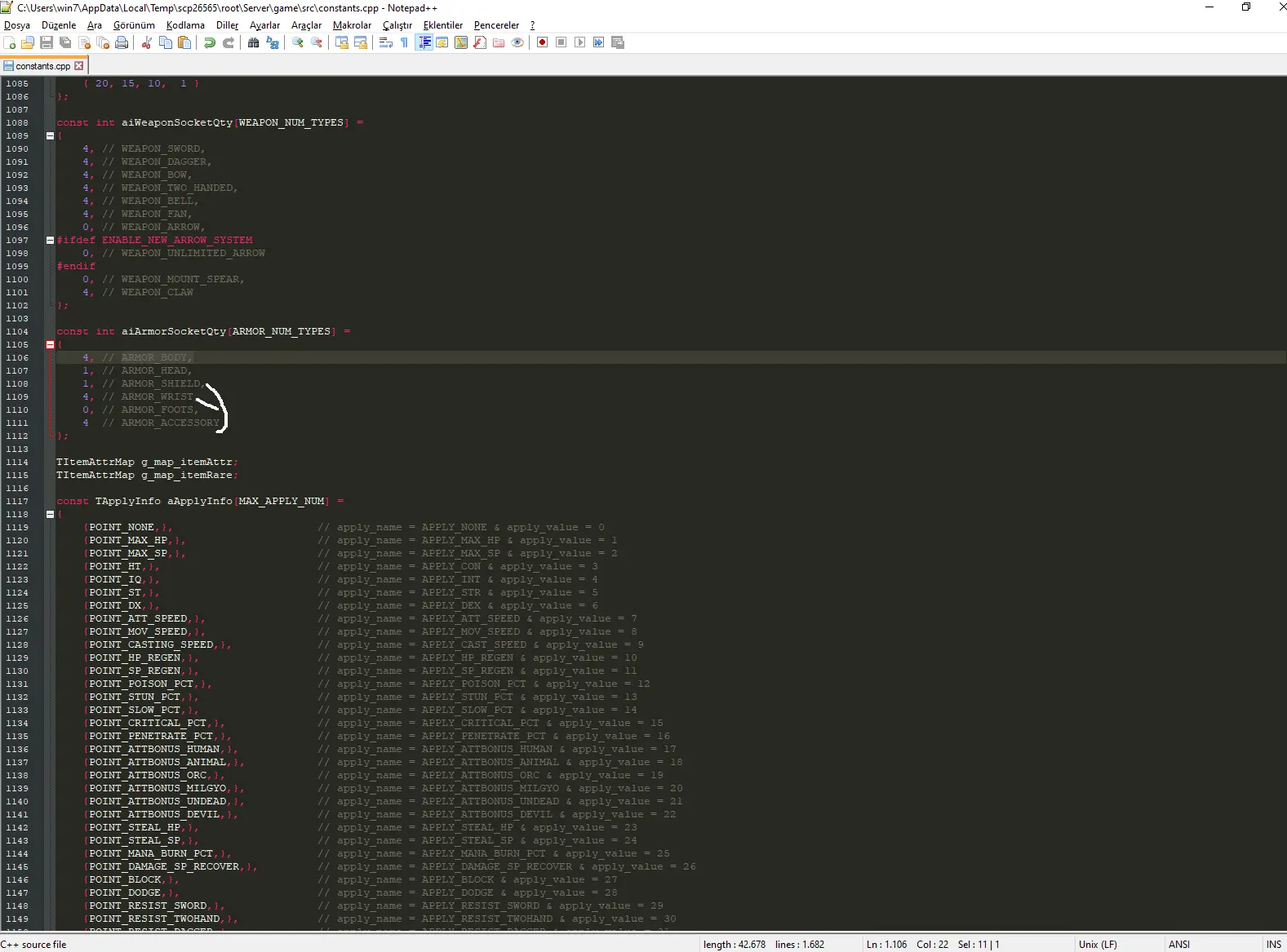
Task: Close the constants.cpp tab
Action: 79,66
